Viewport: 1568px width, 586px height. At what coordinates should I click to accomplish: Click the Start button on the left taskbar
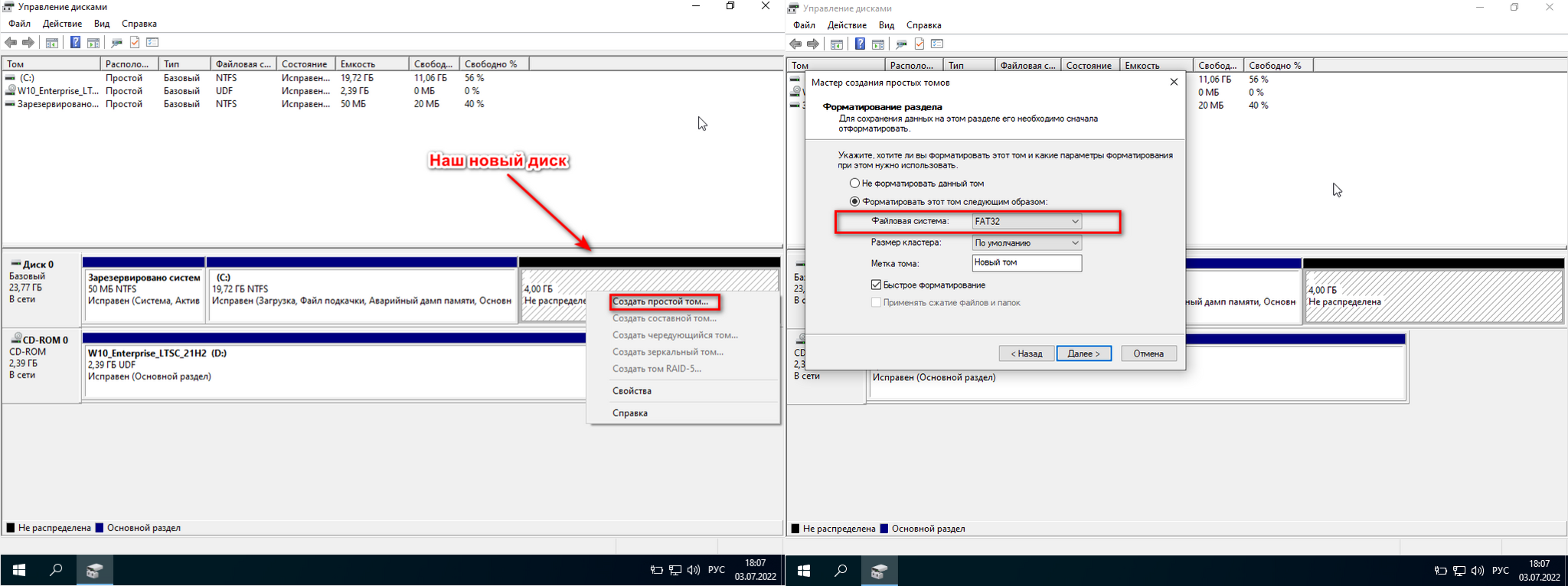coord(19,570)
